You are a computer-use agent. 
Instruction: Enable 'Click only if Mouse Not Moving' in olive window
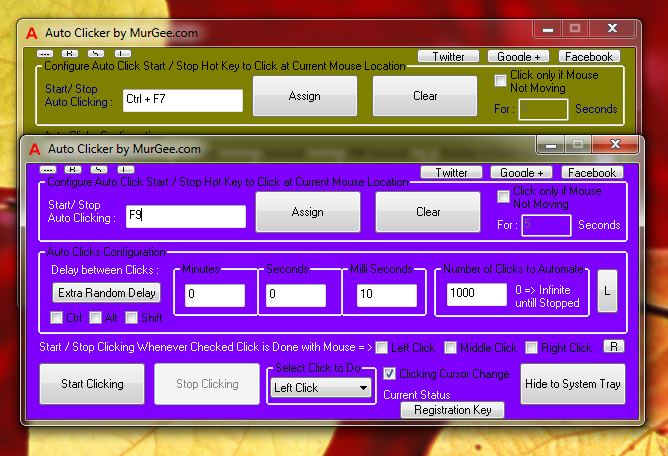(501, 81)
